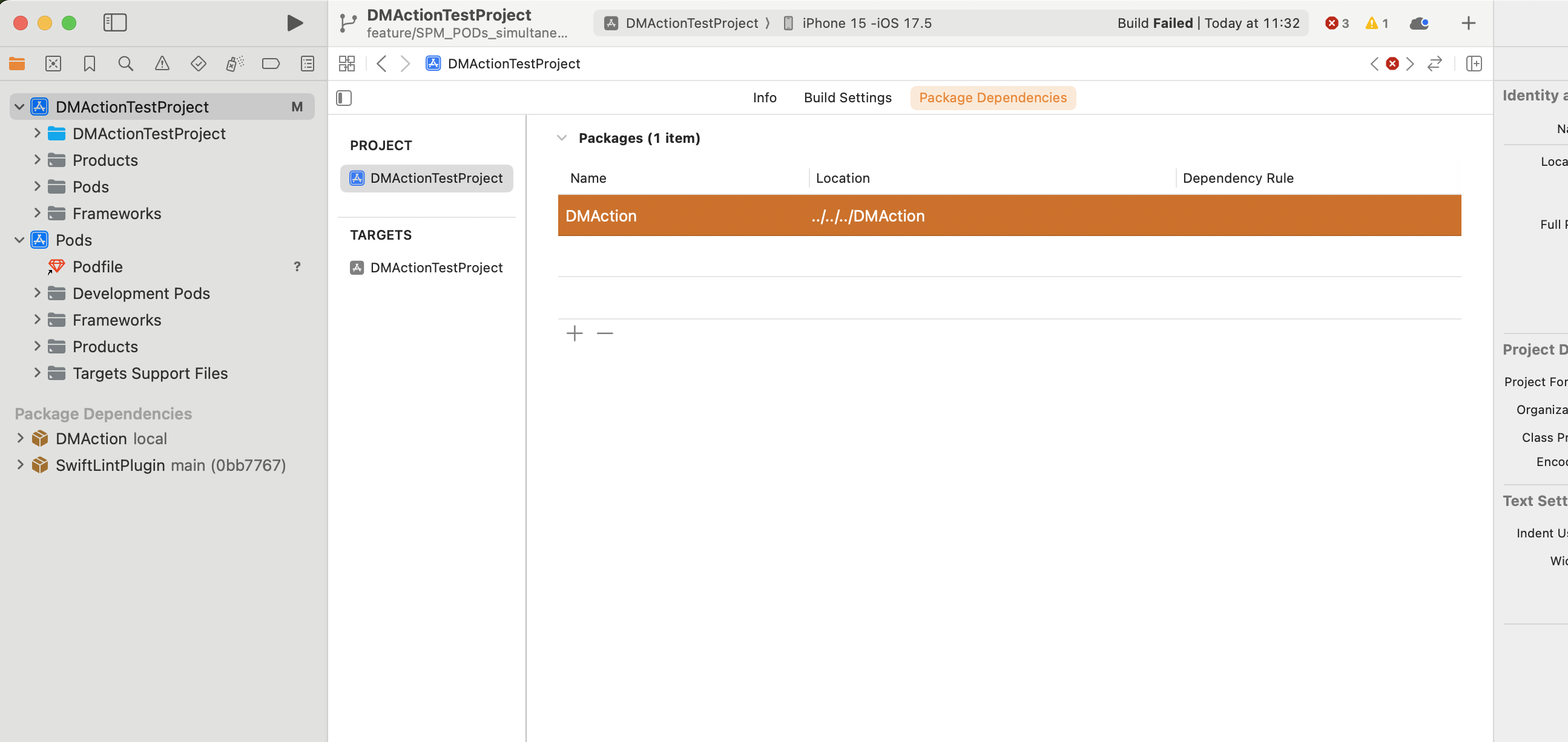Go back in editor history
The height and width of the screenshot is (742, 1568).
pos(381,64)
